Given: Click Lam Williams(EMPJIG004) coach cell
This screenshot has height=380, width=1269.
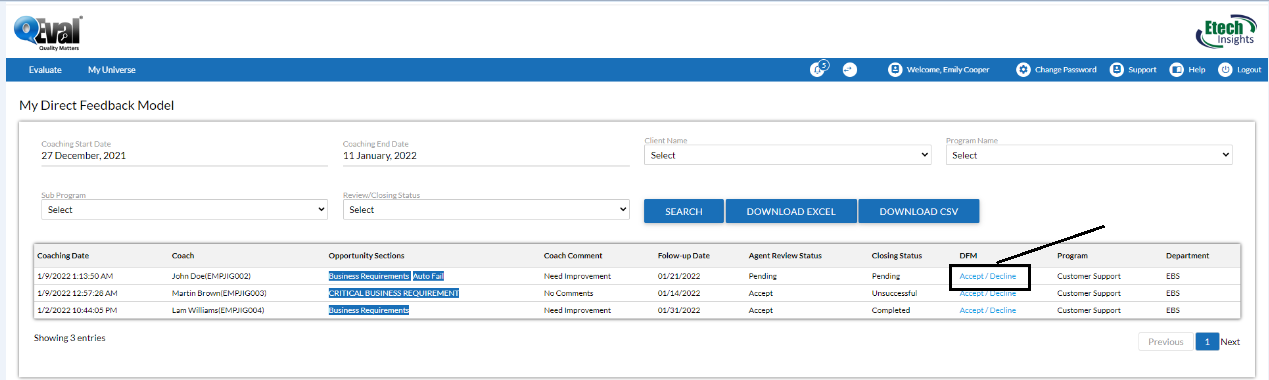Looking at the screenshot, I should [218, 310].
